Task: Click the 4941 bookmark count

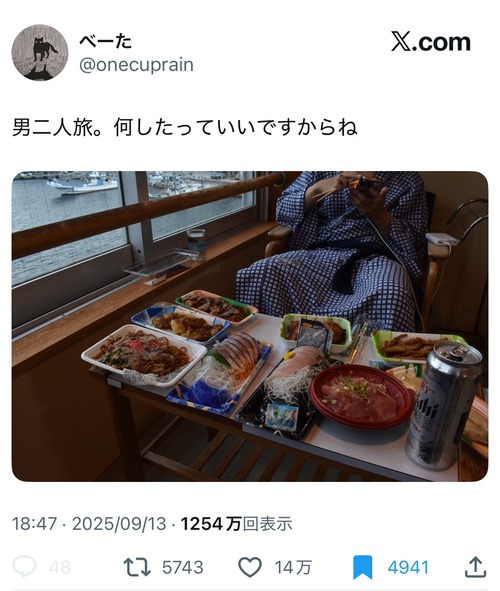Action: pos(408,567)
